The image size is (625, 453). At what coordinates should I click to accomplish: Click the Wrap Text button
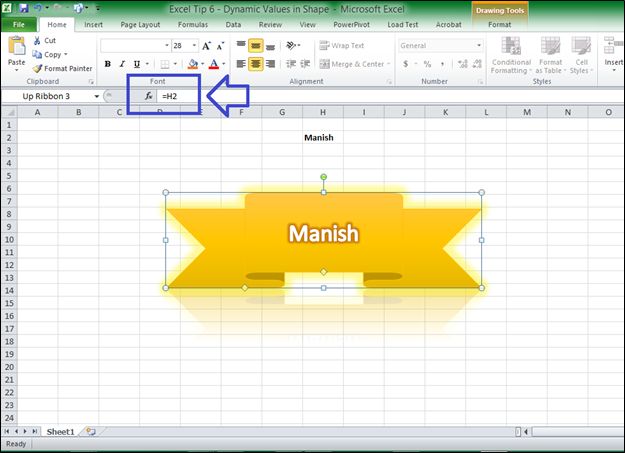(x=342, y=45)
